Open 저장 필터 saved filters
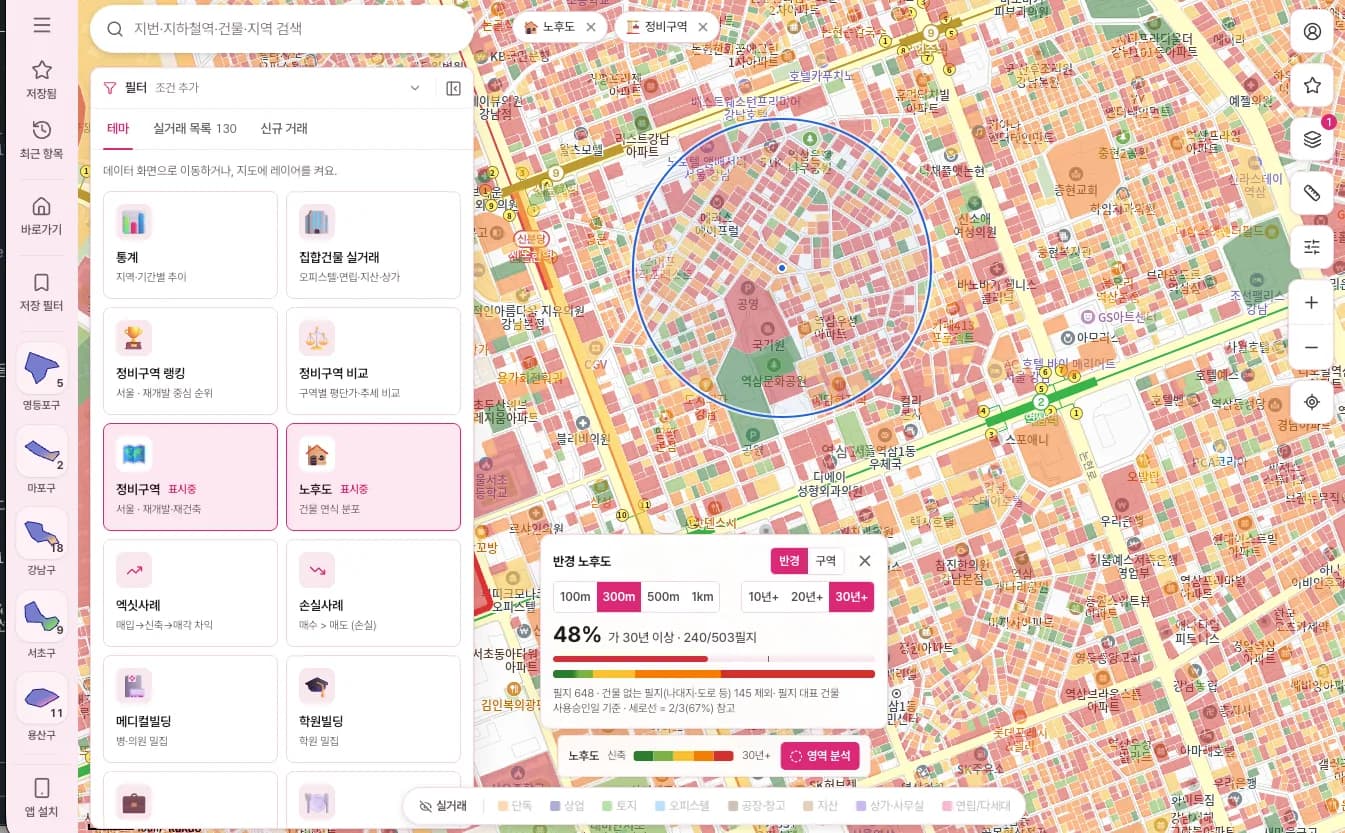1345x833 pixels. pos(41,292)
